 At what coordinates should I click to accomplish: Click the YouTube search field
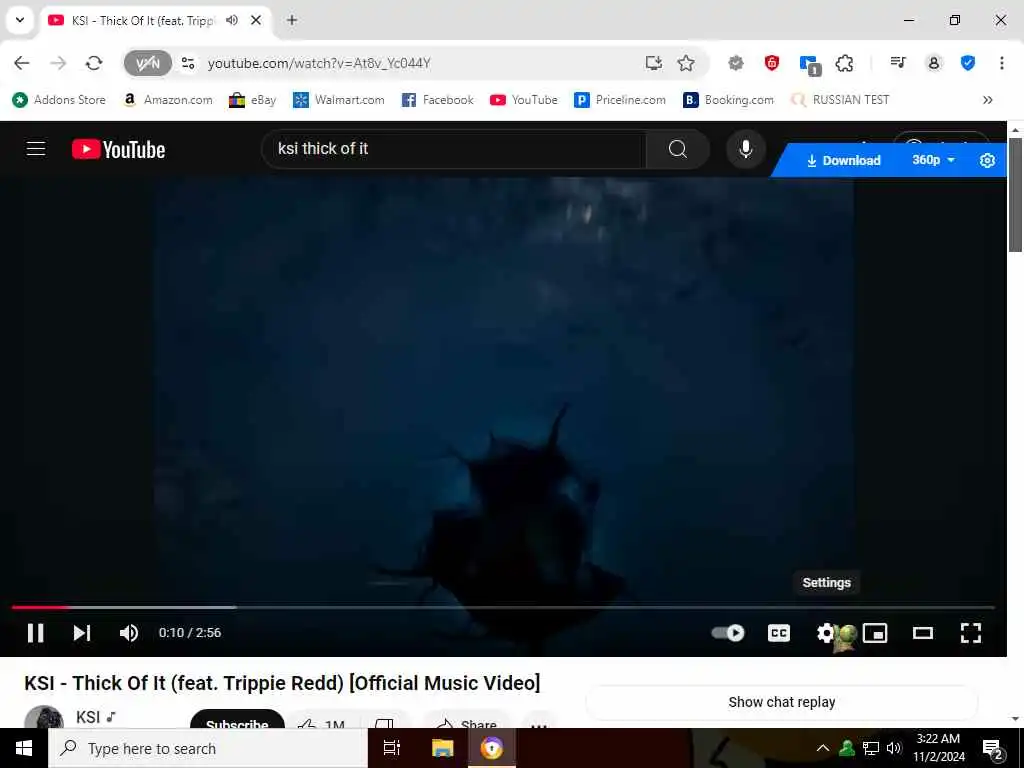click(454, 149)
